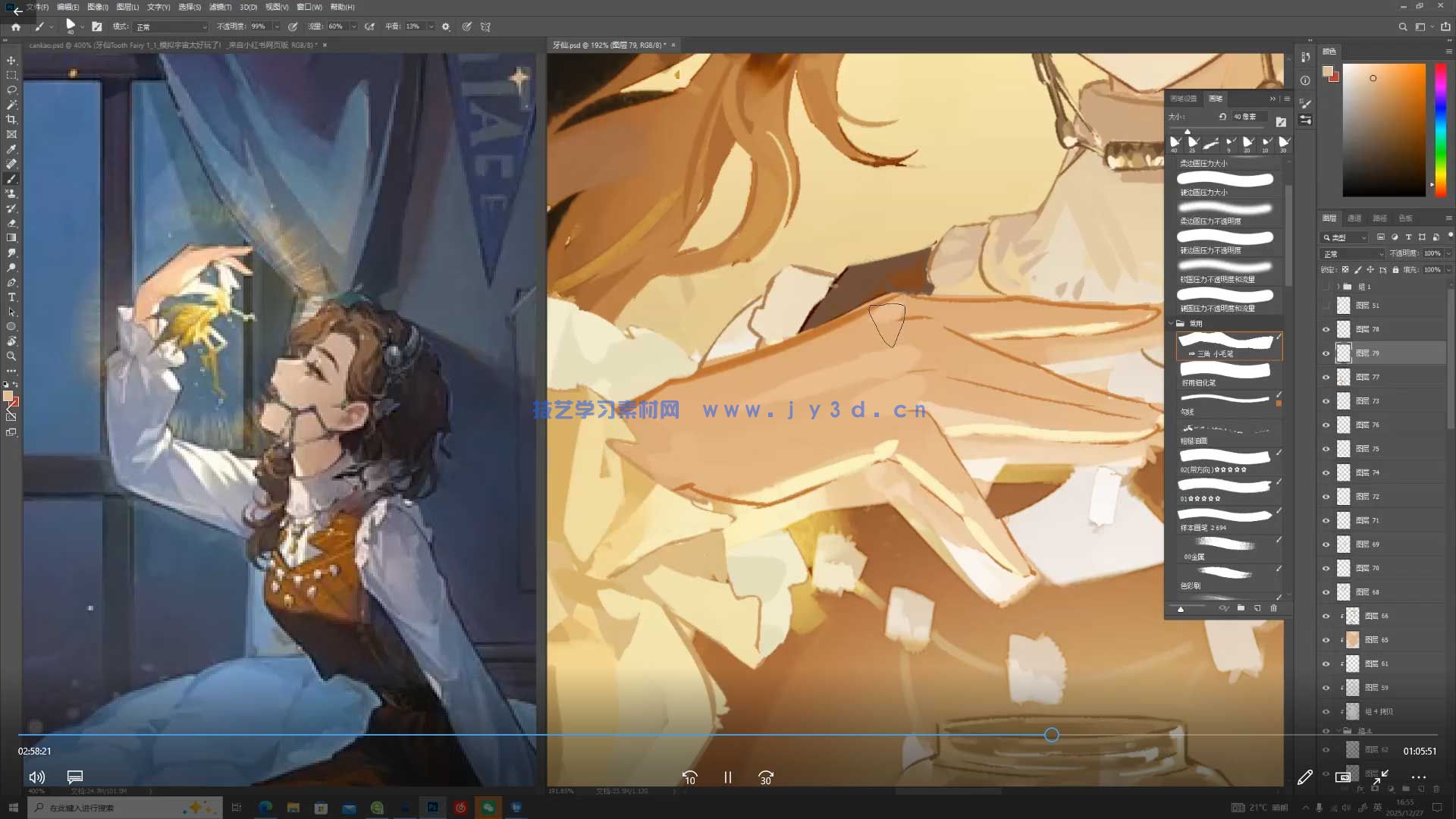
Task: Open the brush 模式 dropdown in options bar
Action: coord(171,27)
